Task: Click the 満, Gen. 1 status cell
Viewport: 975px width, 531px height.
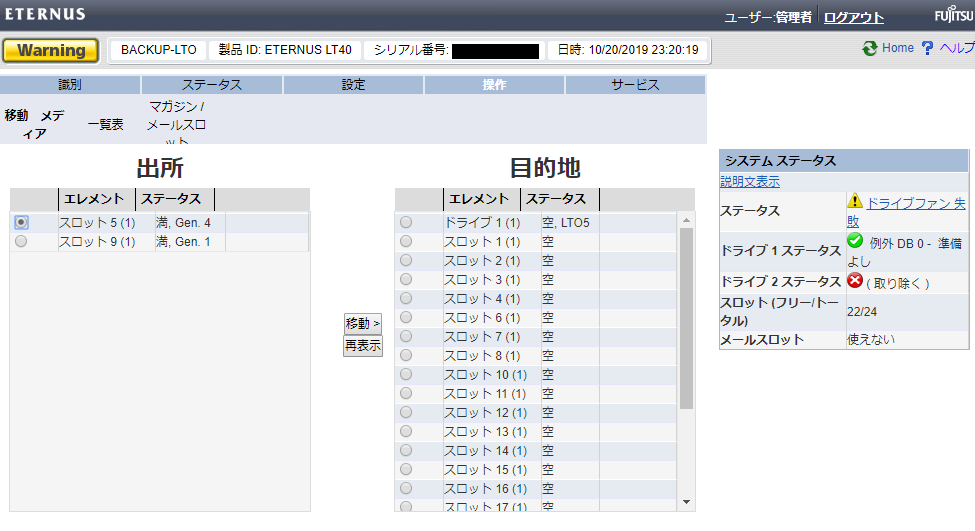Action: [190, 241]
